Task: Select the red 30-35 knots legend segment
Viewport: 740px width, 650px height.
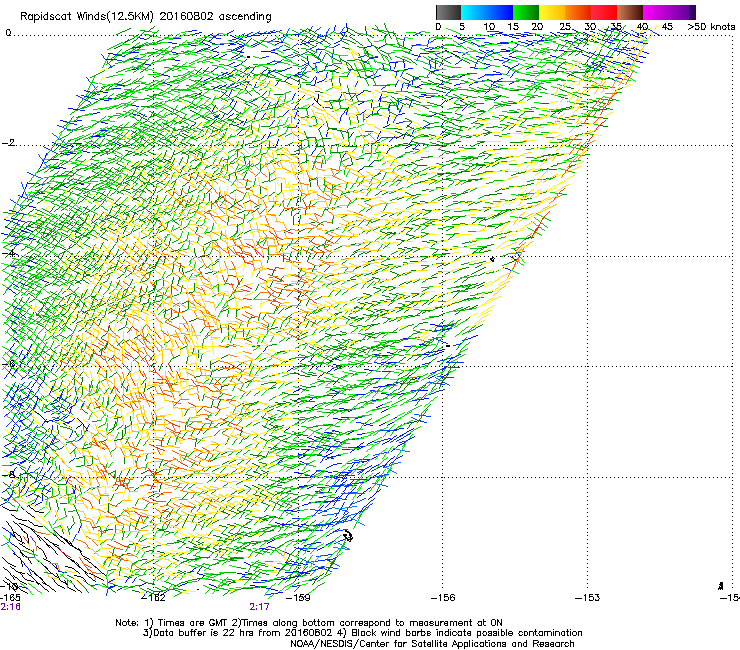Action: click(x=604, y=12)
